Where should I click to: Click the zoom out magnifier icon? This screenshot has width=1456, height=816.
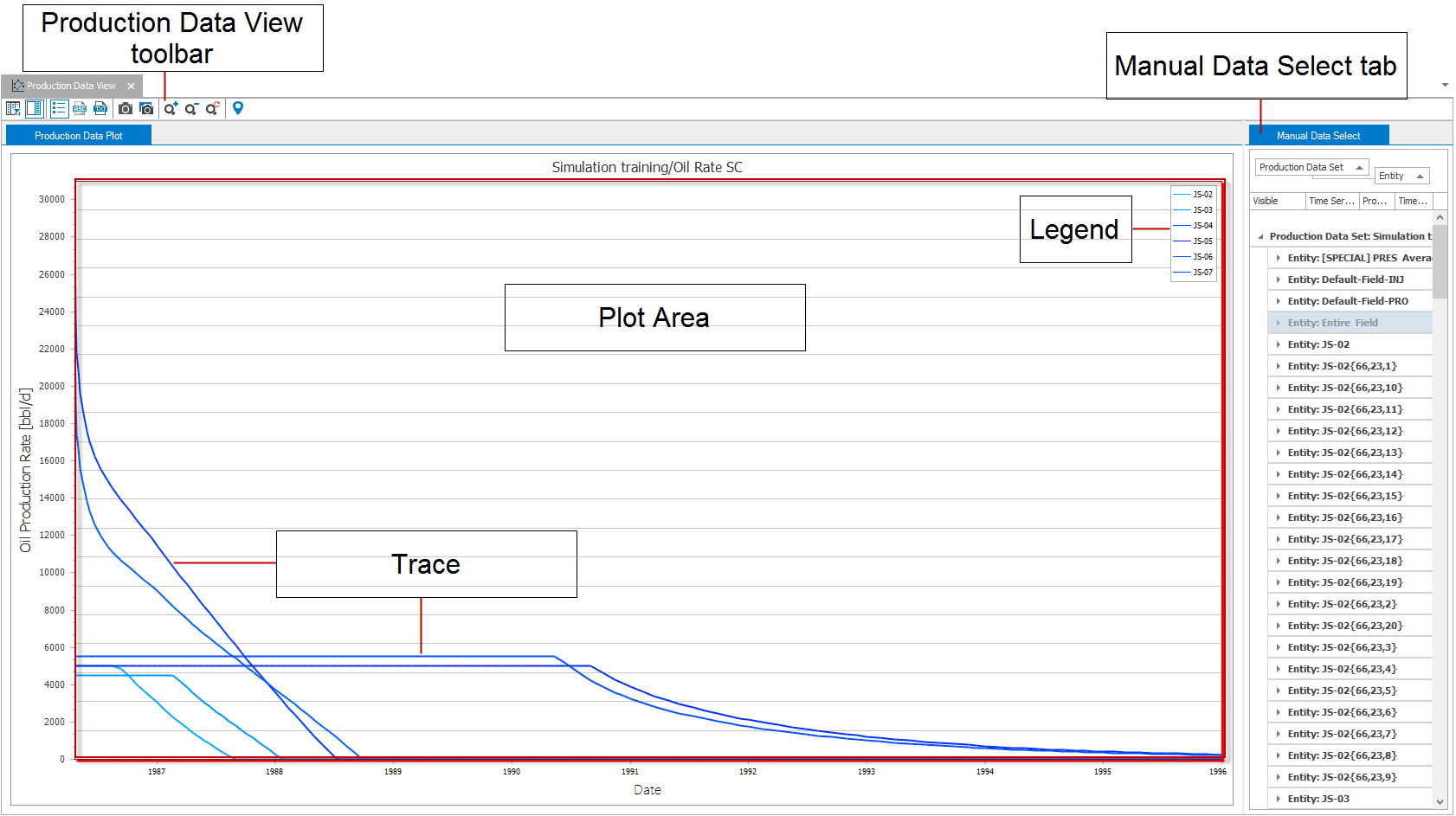(191, 108)
